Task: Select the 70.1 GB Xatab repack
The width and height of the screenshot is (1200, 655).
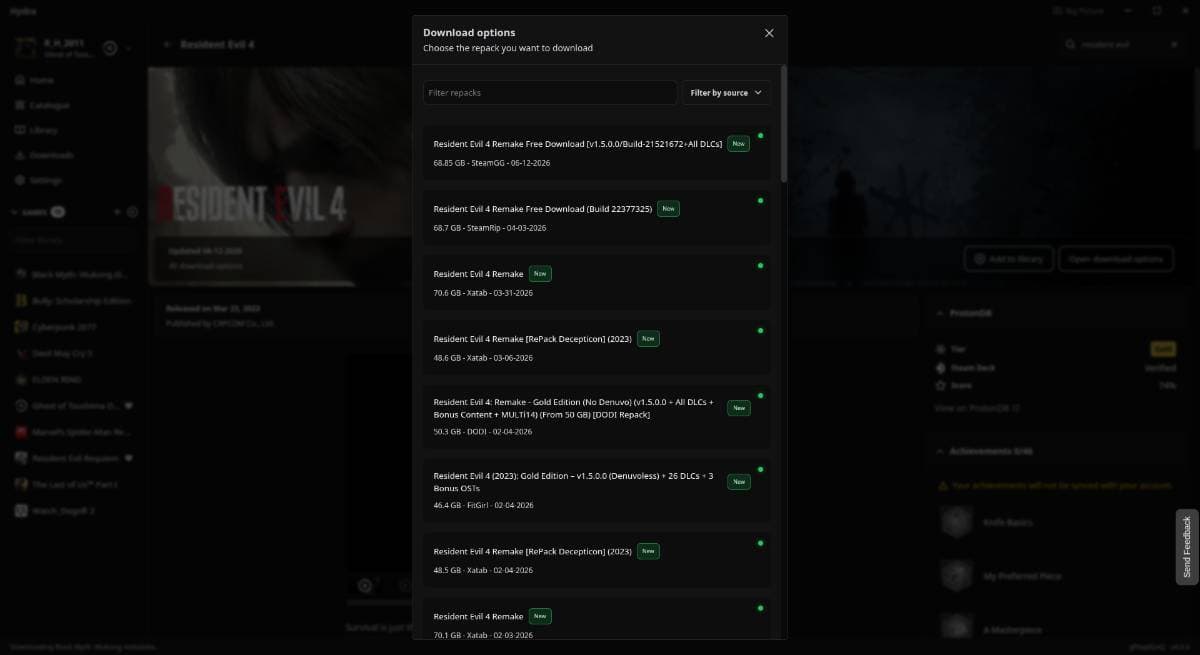Action: 596,619
